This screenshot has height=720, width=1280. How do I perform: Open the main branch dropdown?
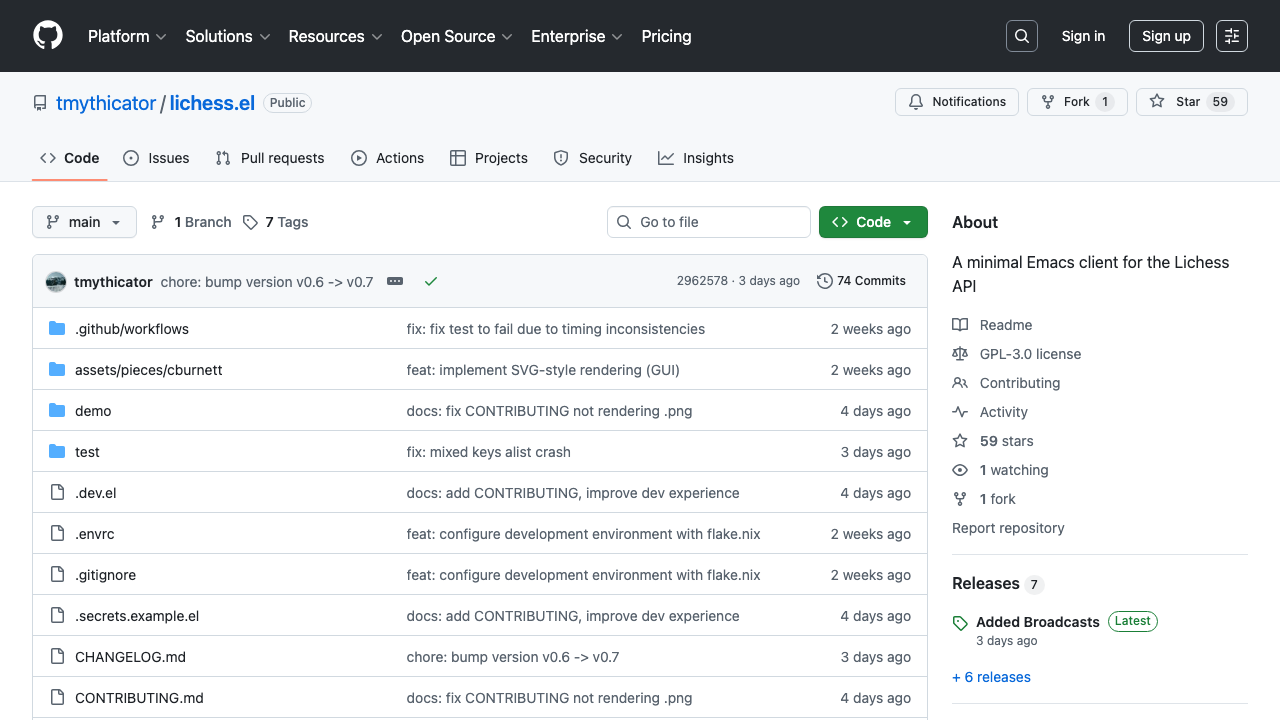84,222
